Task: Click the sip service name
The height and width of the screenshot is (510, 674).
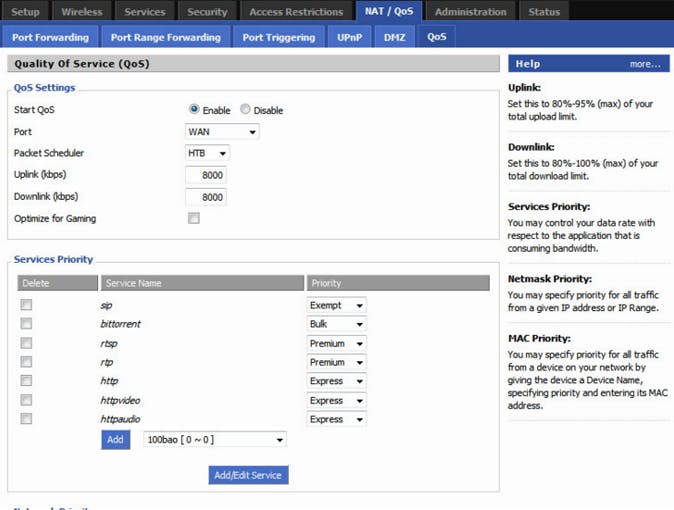Action: tap(106, 305)
